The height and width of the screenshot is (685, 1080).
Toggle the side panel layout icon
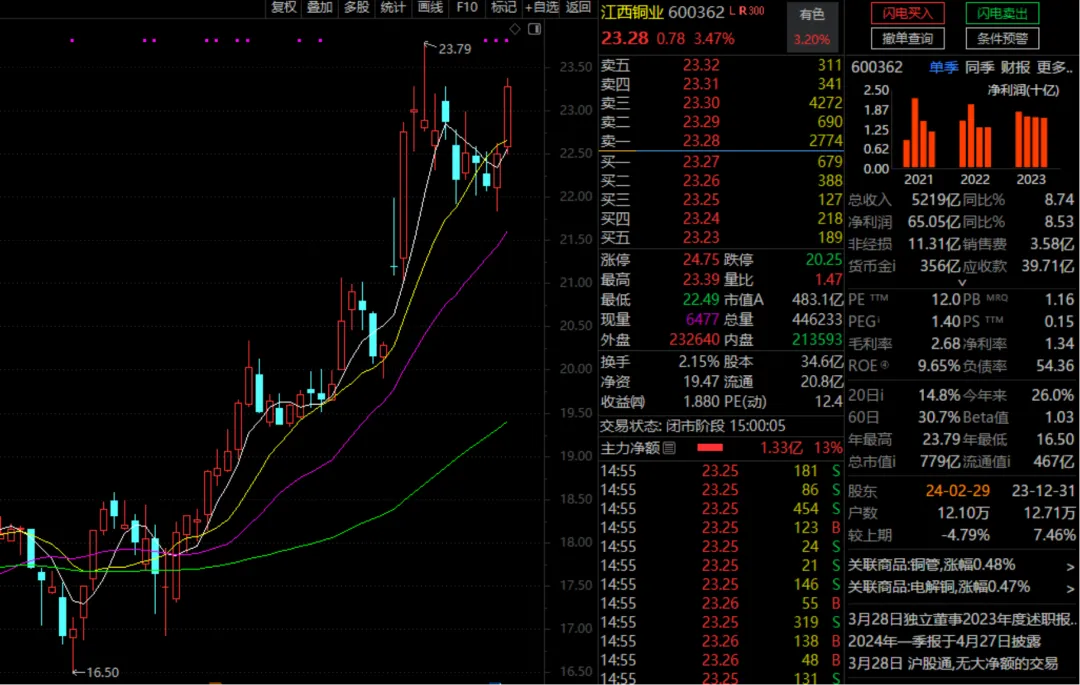pyautogui.click(x=534, y=29)
